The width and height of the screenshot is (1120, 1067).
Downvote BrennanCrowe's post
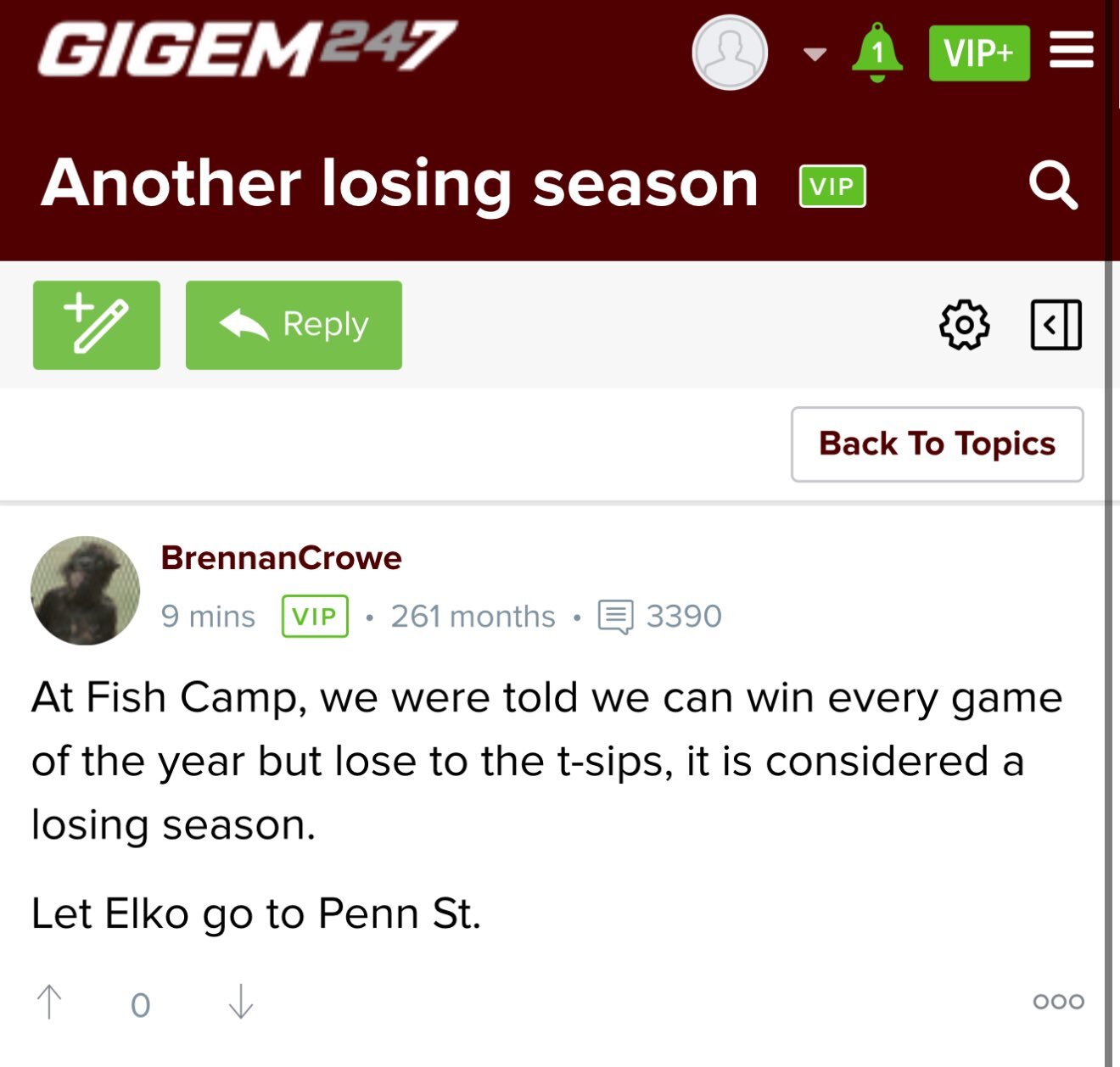coord(241,1003)
